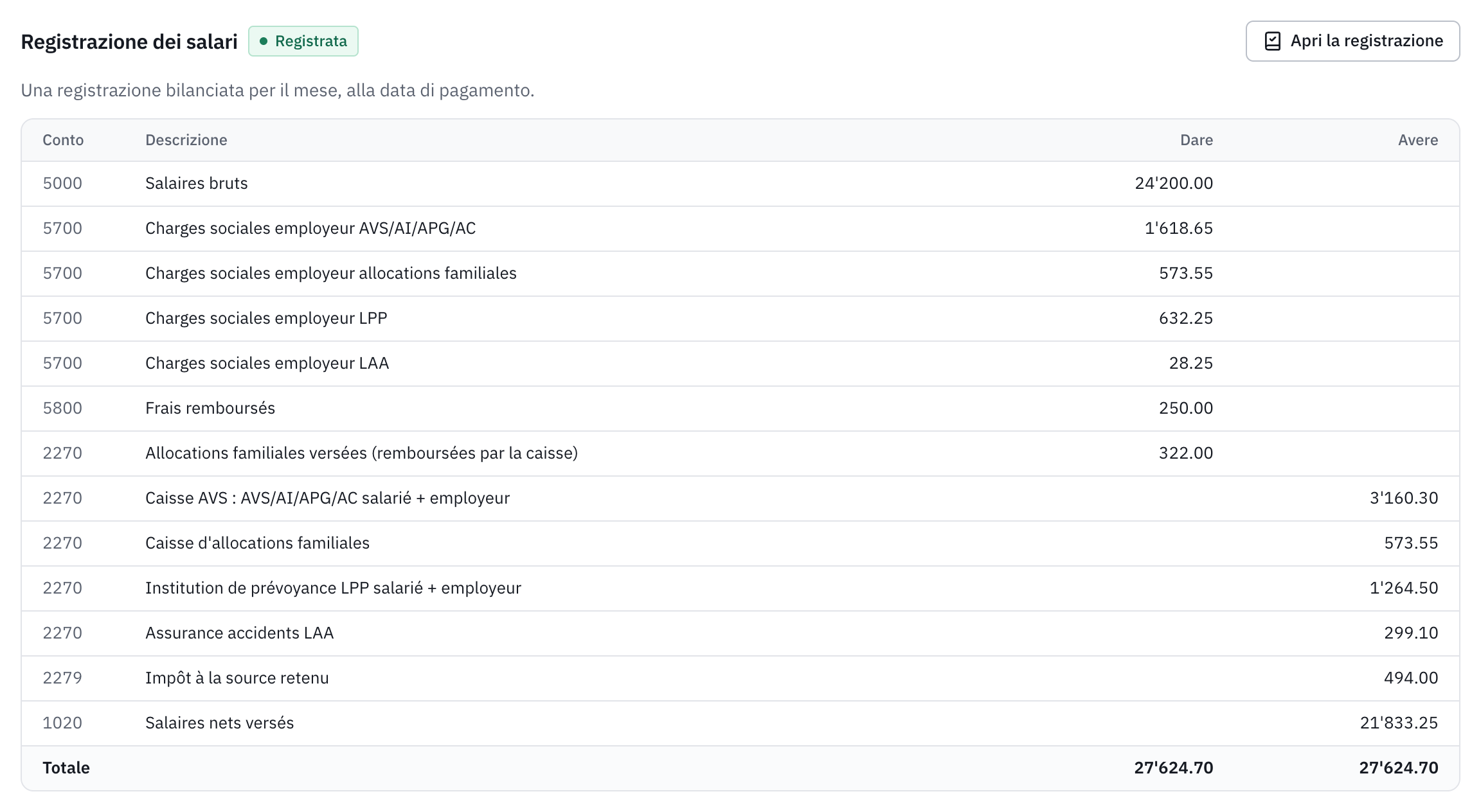Click account number 2279
Screen dimensions: 1481x812
[62, 678]
